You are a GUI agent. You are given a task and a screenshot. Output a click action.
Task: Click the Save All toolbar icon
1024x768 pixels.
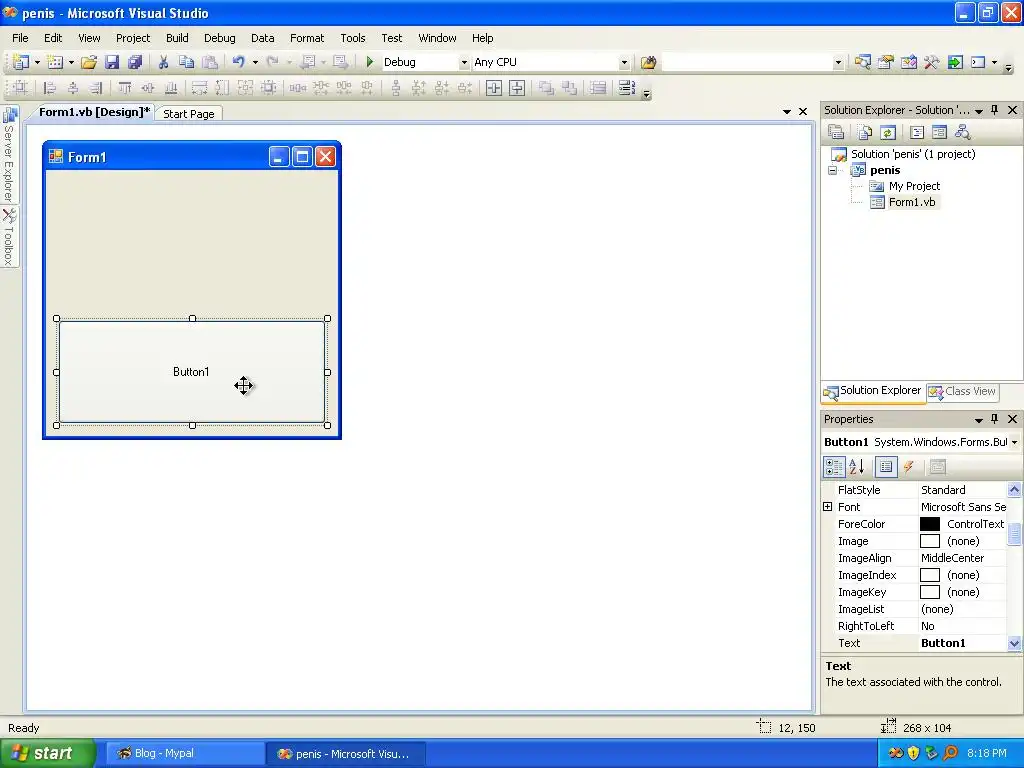pyautogui.click(x=135, y=62)
